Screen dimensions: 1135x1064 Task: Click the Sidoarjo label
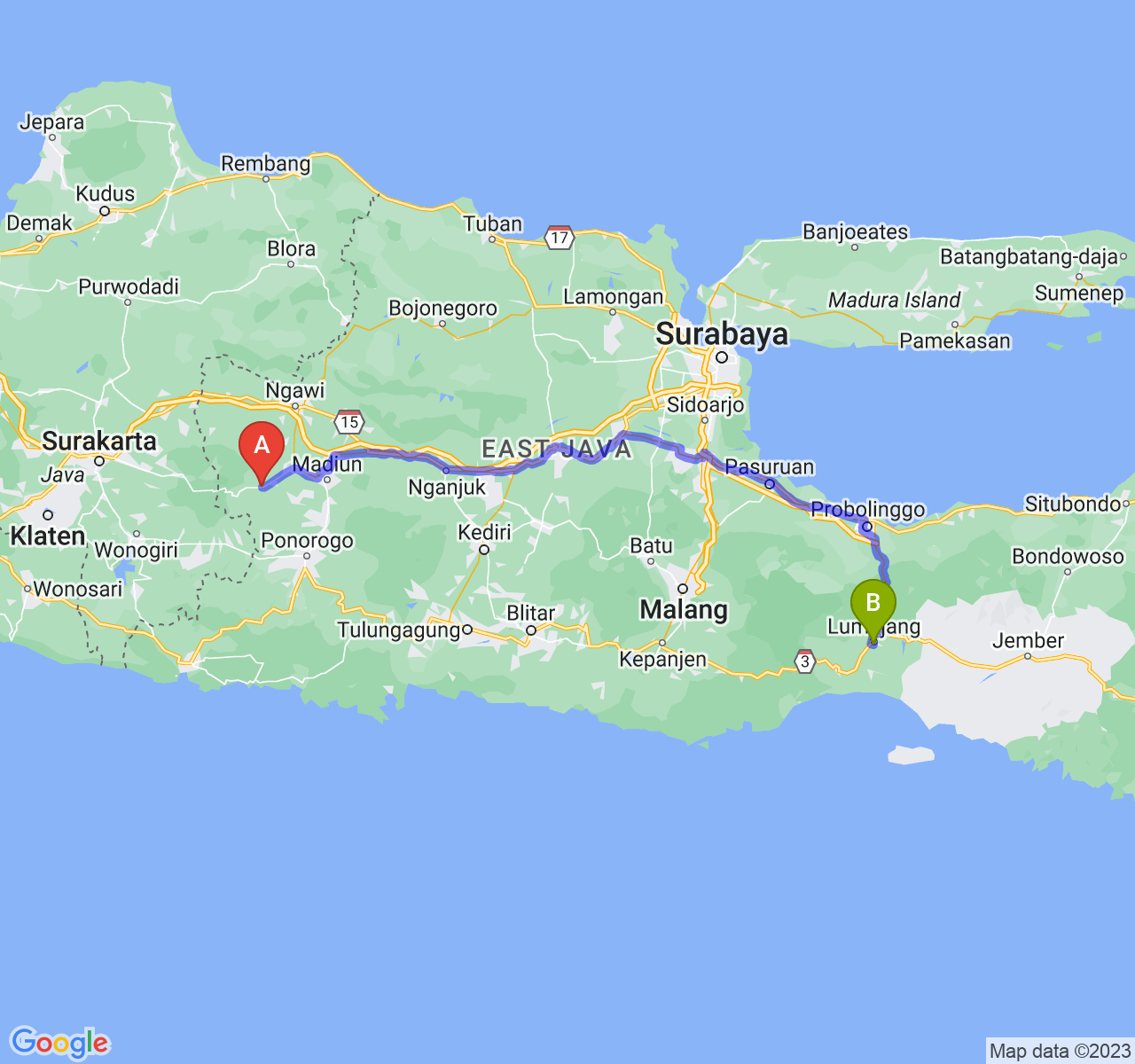point(706,405)
